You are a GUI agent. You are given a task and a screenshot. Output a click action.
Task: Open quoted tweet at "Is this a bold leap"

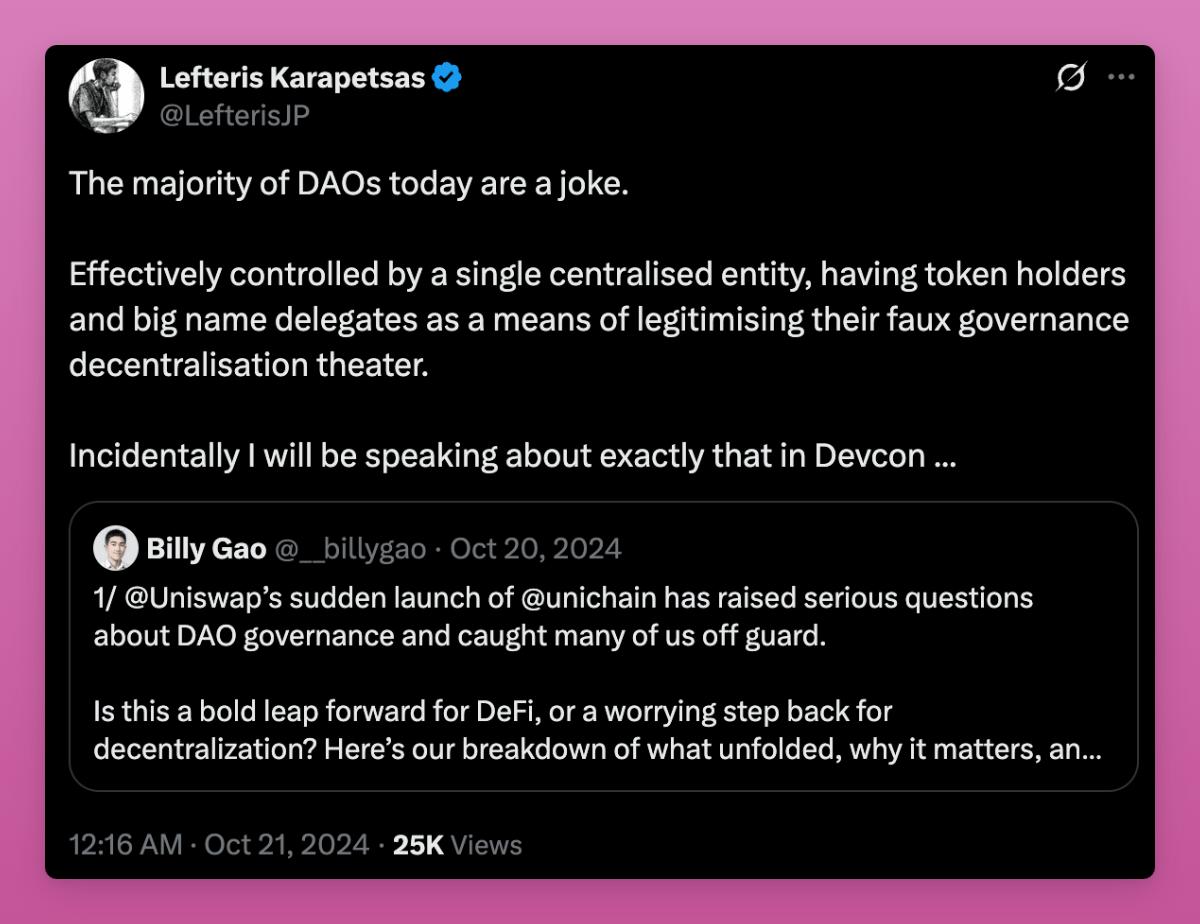coord(492,713)
